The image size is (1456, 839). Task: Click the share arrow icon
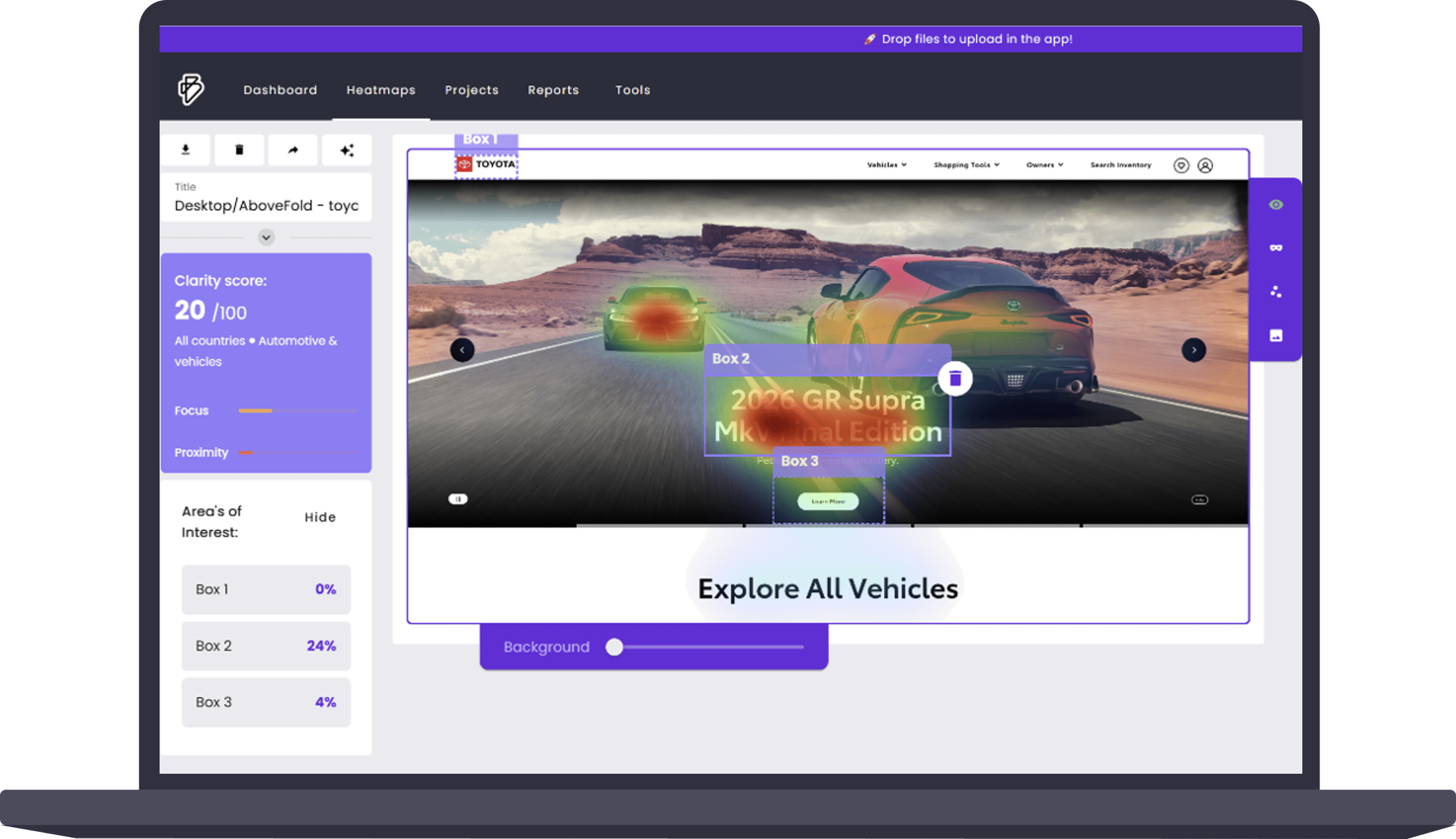(293, 150)
